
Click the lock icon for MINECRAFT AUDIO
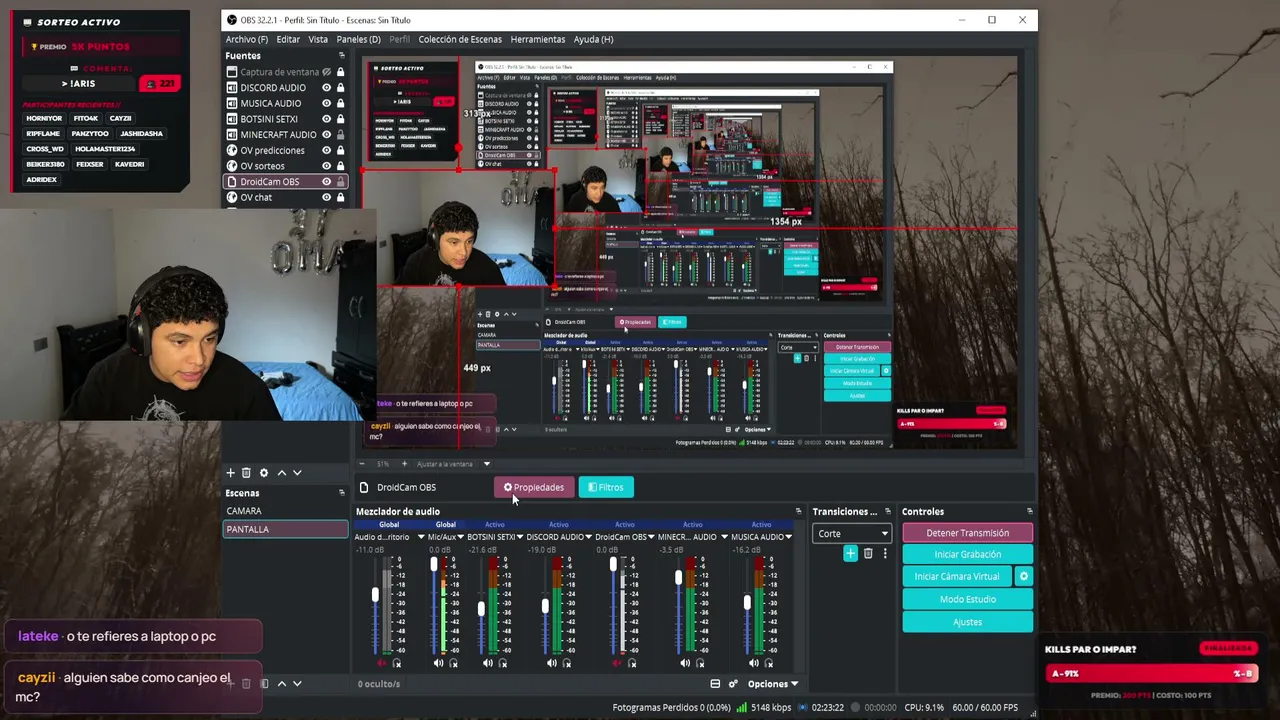click(340, 135)
